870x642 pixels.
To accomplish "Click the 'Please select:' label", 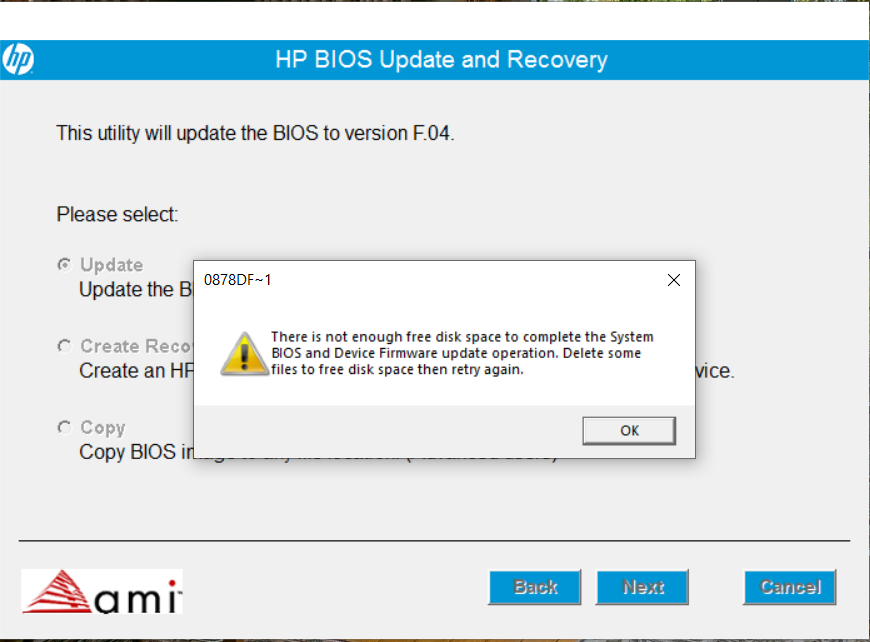I will 117,214.
